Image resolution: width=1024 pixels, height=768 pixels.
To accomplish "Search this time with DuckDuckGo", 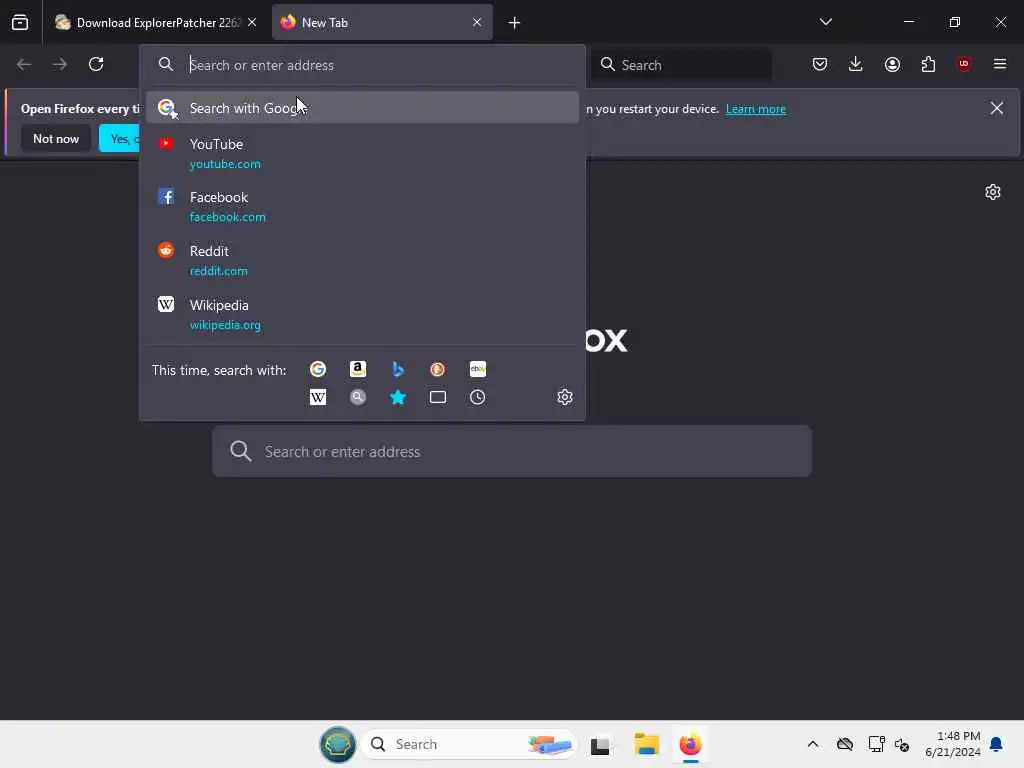I will coord(438,369).
